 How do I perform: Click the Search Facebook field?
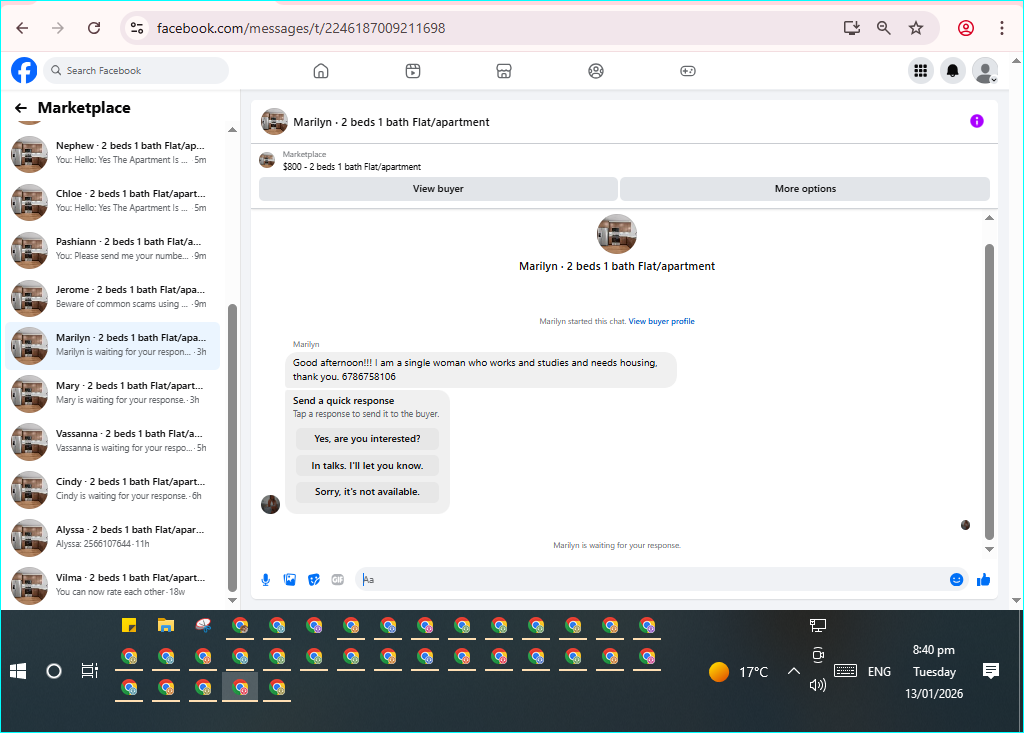[x=136, y=71]
